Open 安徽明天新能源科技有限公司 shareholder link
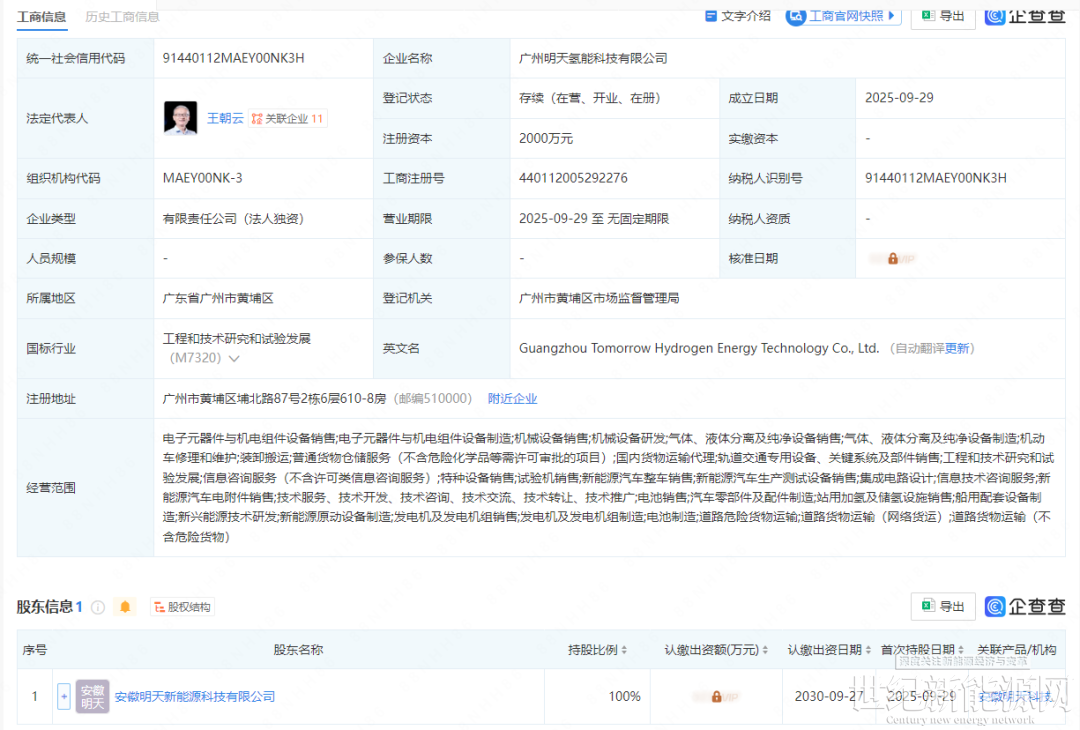Screen dimensions: 1080x730 194,696
